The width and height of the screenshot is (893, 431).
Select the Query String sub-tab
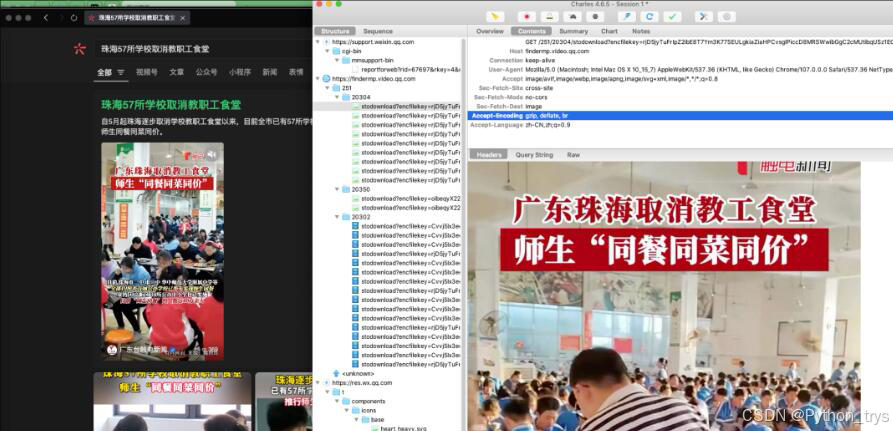[x=534, y=155]
